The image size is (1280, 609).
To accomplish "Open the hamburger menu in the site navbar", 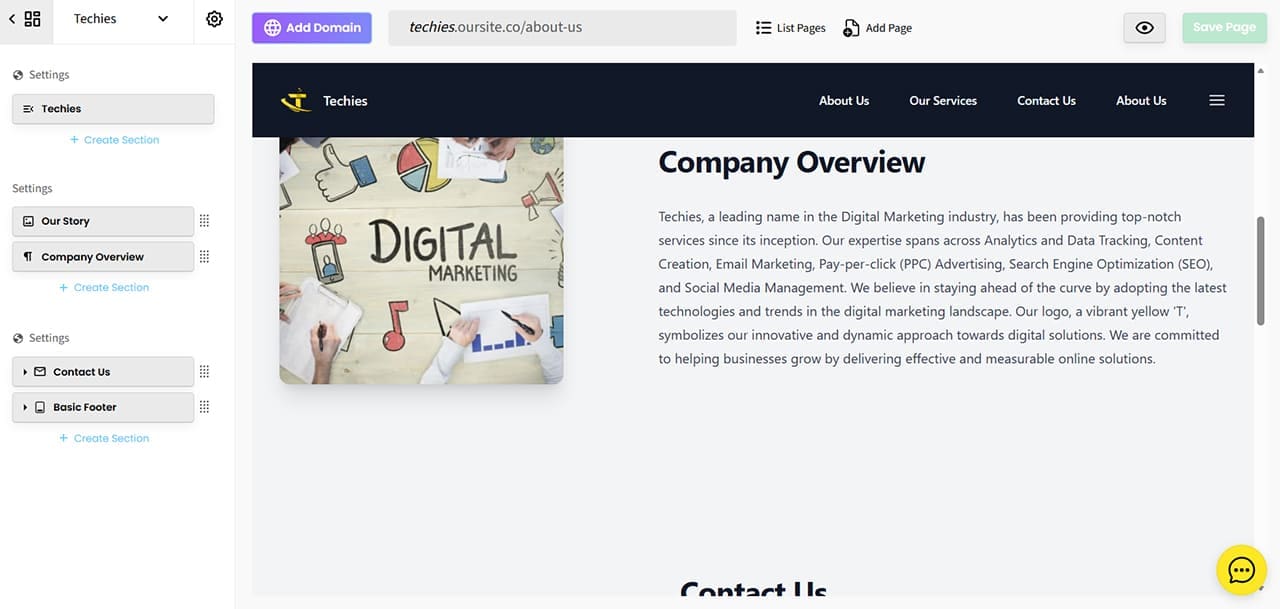I will 1217,100.
